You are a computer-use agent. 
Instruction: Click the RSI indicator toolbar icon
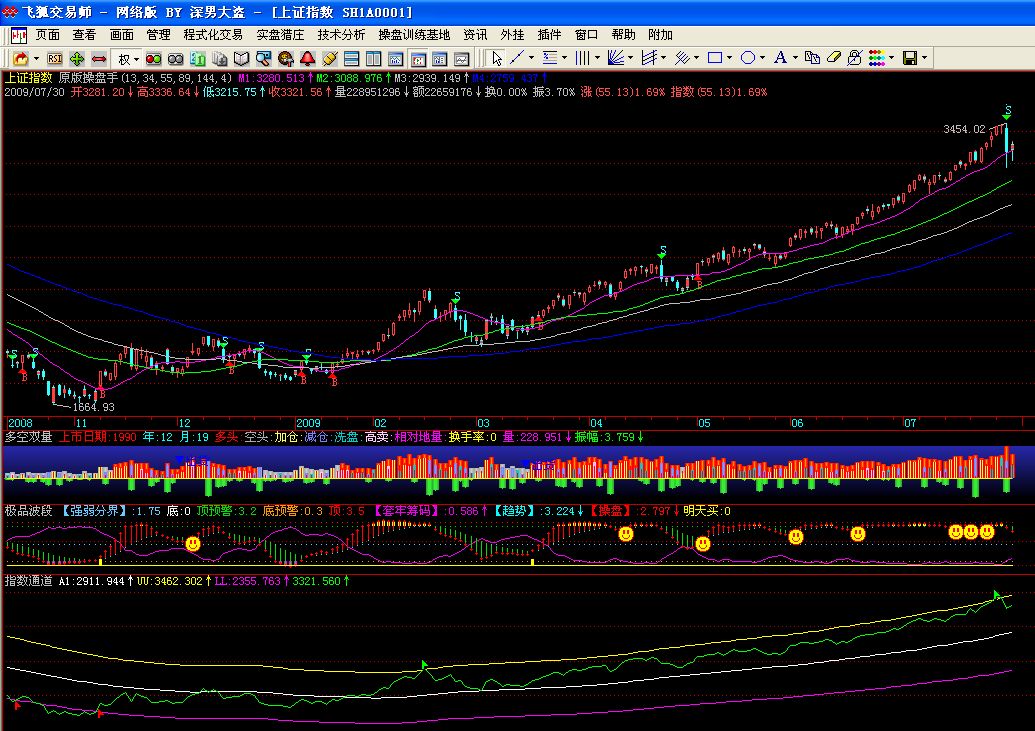(54, 59)
